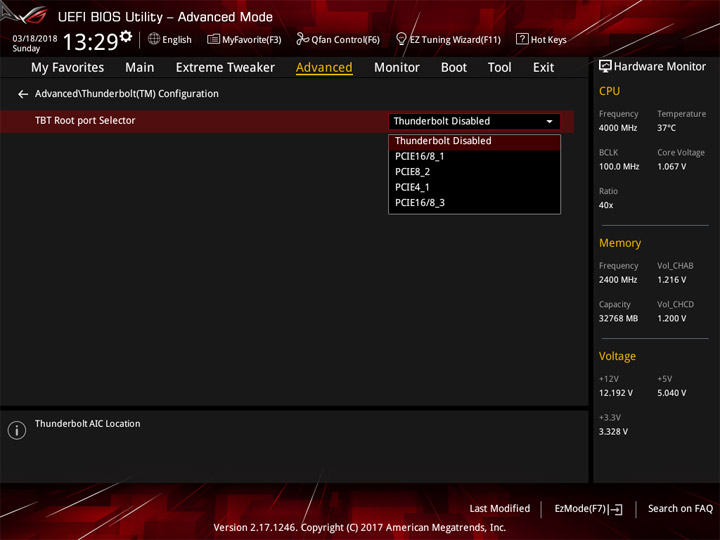The width and height of the screenshot is (720, 540).
Task: Click Advanced\Thunderbolt(TM) Configuration breadcrumb
Action: coord(127,94)
